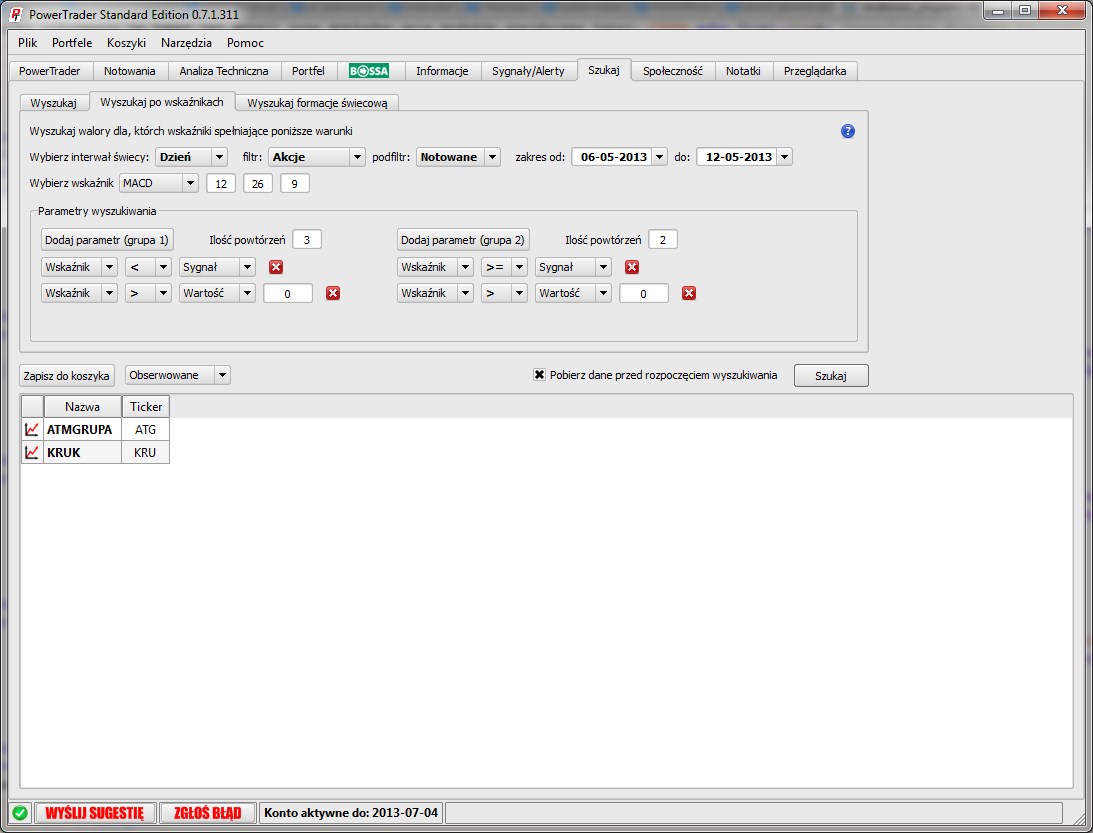The height and width of the screenshot is (833, 1093).
Task: Open the Koszyki menu
Action: pos(126,43)
